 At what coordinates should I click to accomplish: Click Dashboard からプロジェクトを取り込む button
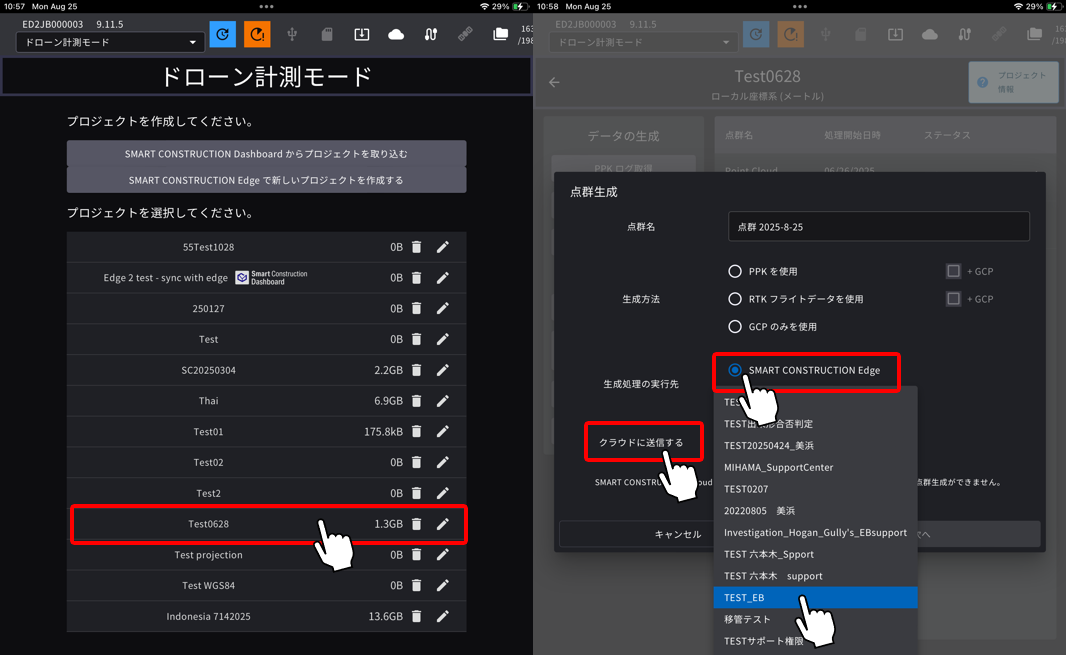266,154
